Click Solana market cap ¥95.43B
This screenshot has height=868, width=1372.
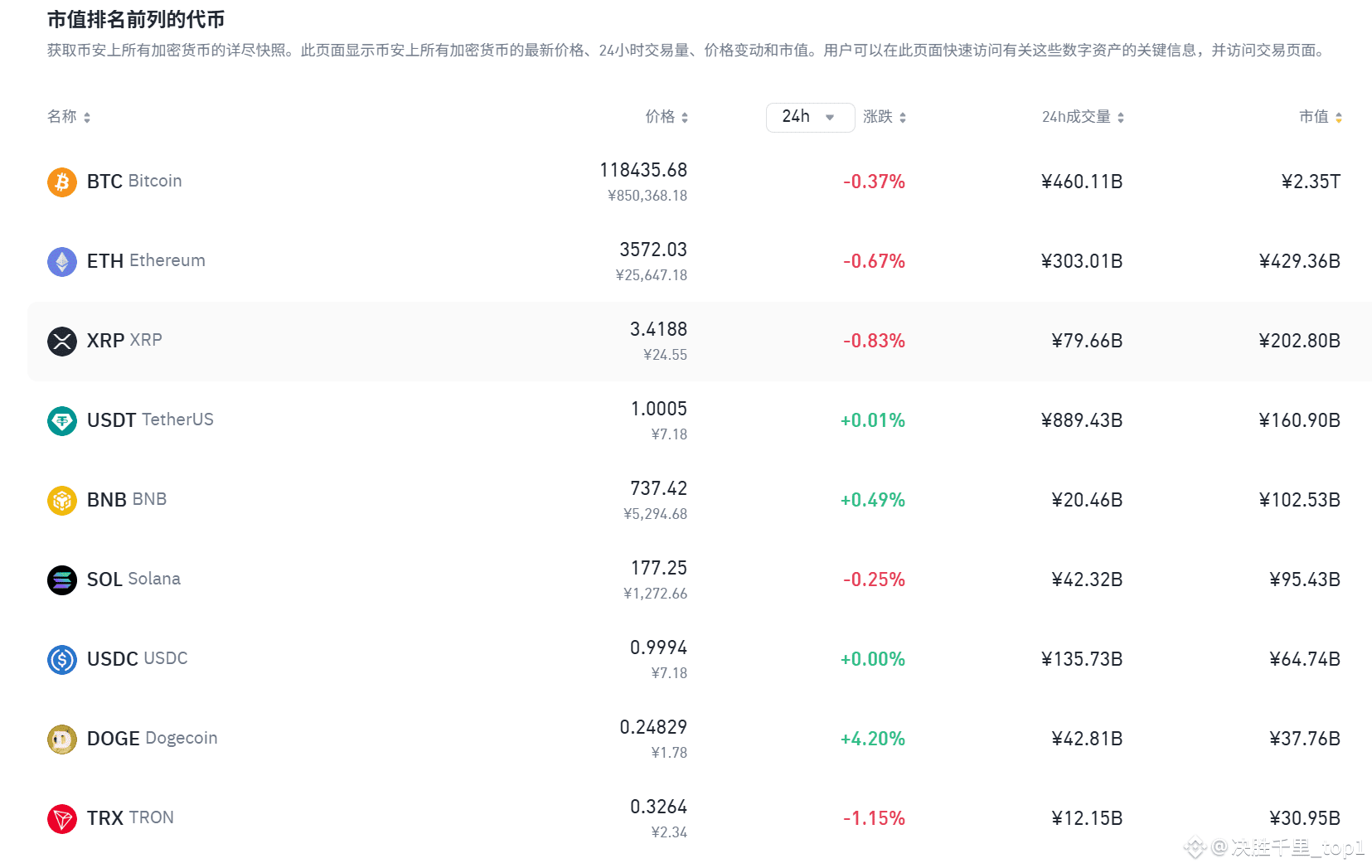point(1305,579)
